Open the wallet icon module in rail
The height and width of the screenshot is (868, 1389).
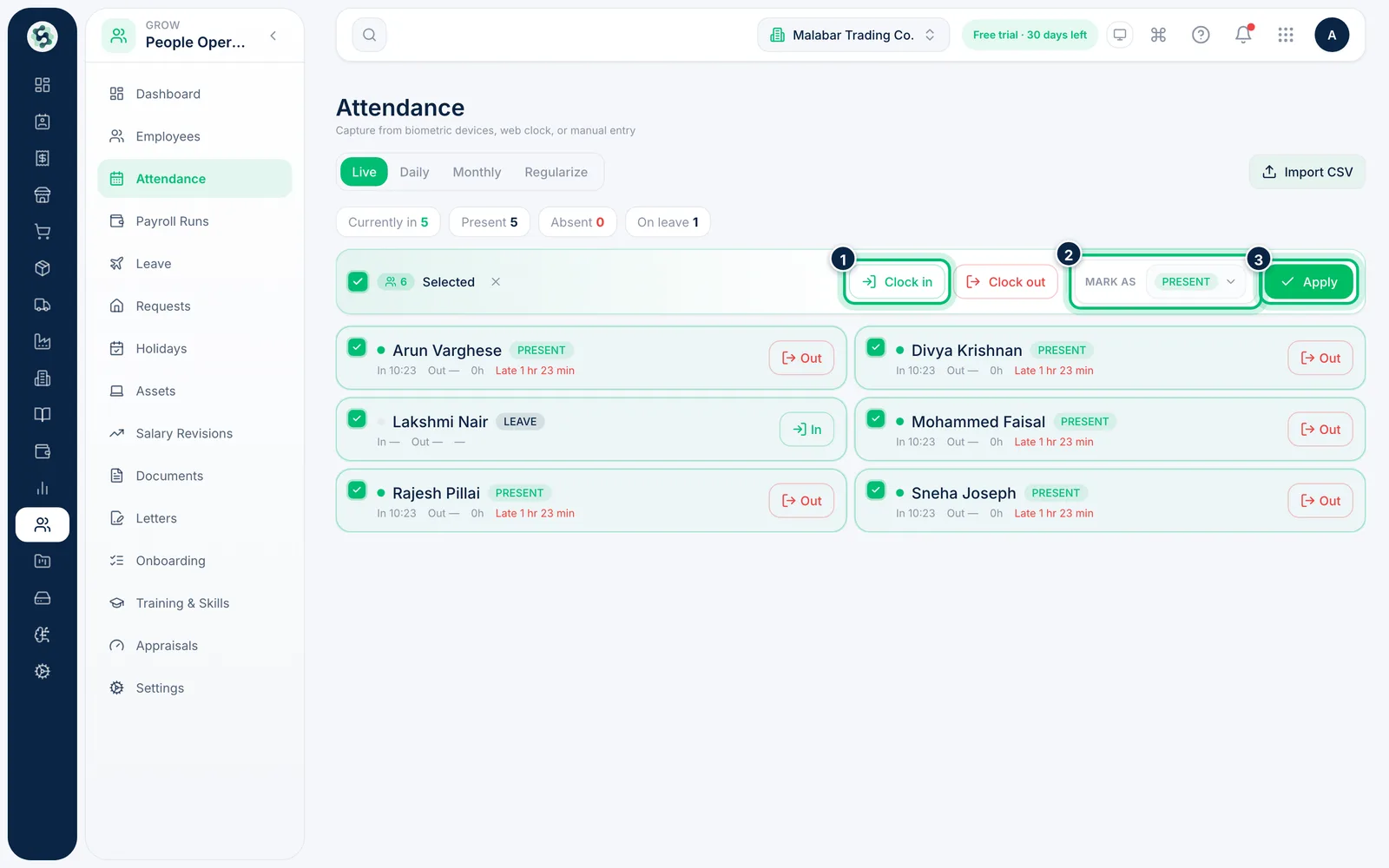click(x=43, y=451)
